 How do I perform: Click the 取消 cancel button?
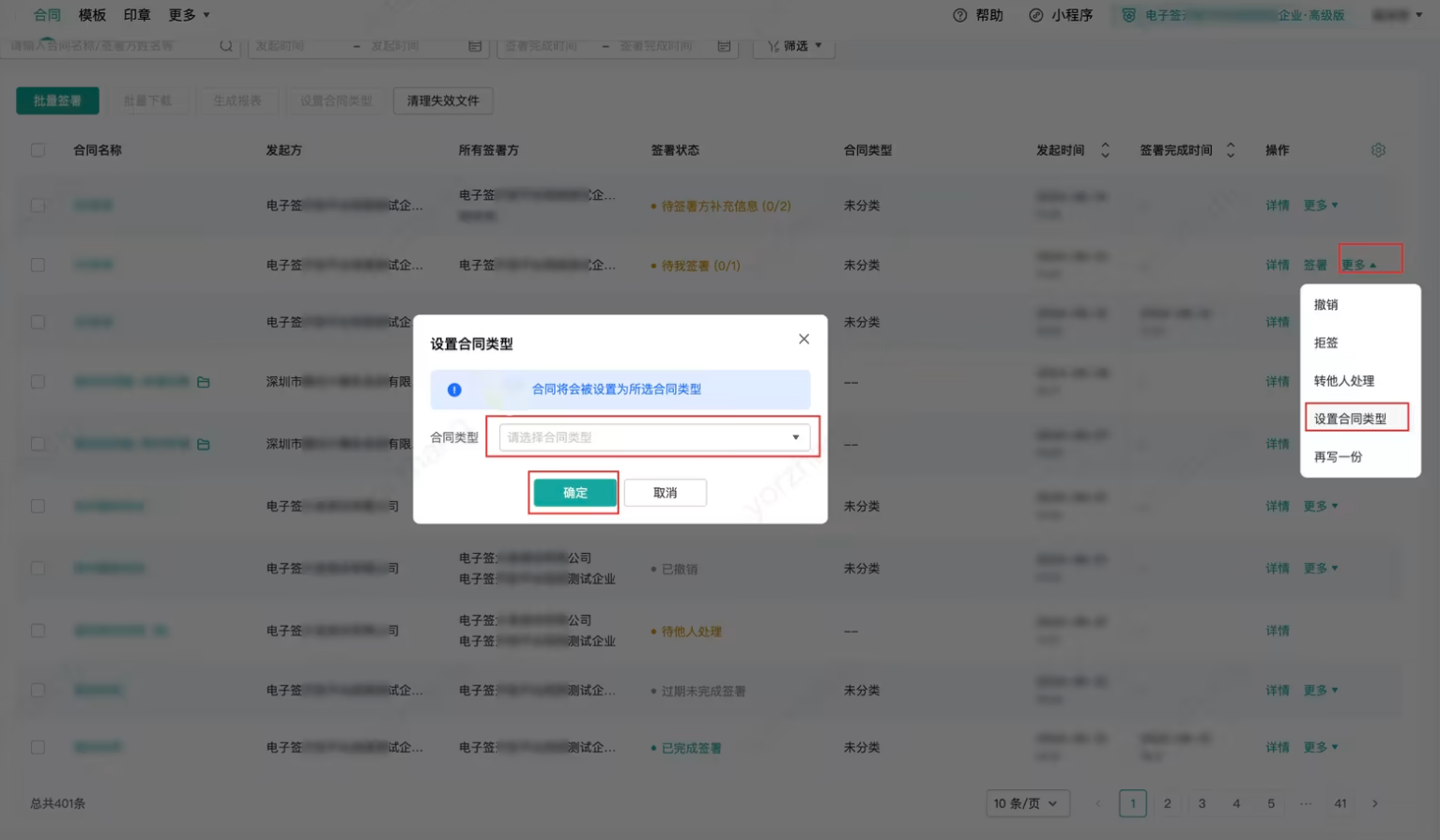[x=665, y=493]
